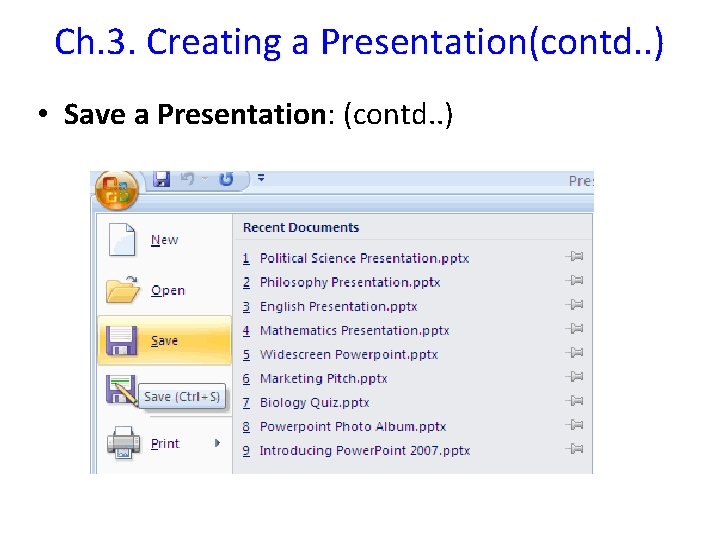Choose Save from the Office menu
720x540 pixels.
click(164, 341)
